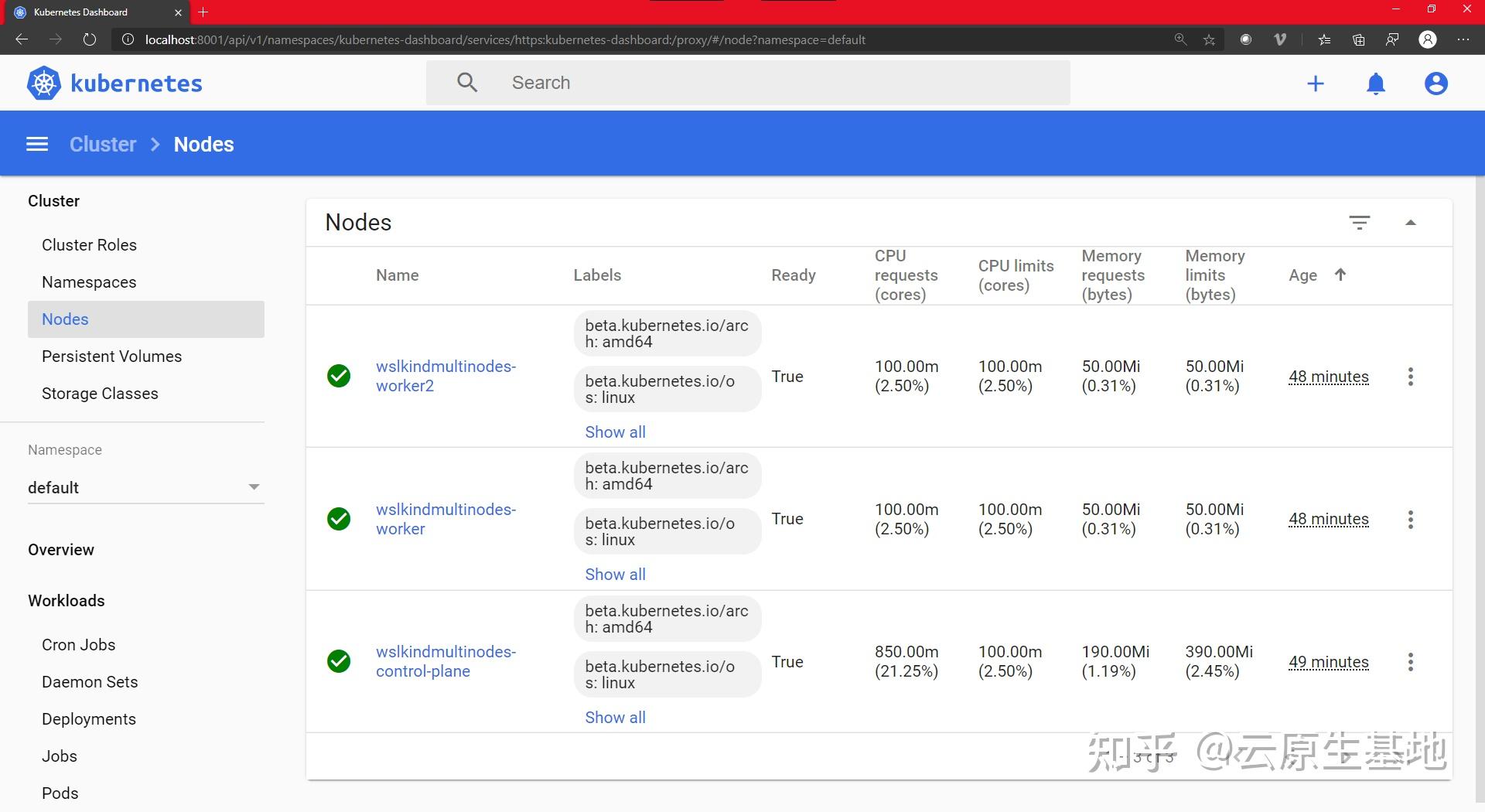Sort by Age column arrow
Screen dimensions: 1485x812
pyautogui.click(x=1340, y=275)
